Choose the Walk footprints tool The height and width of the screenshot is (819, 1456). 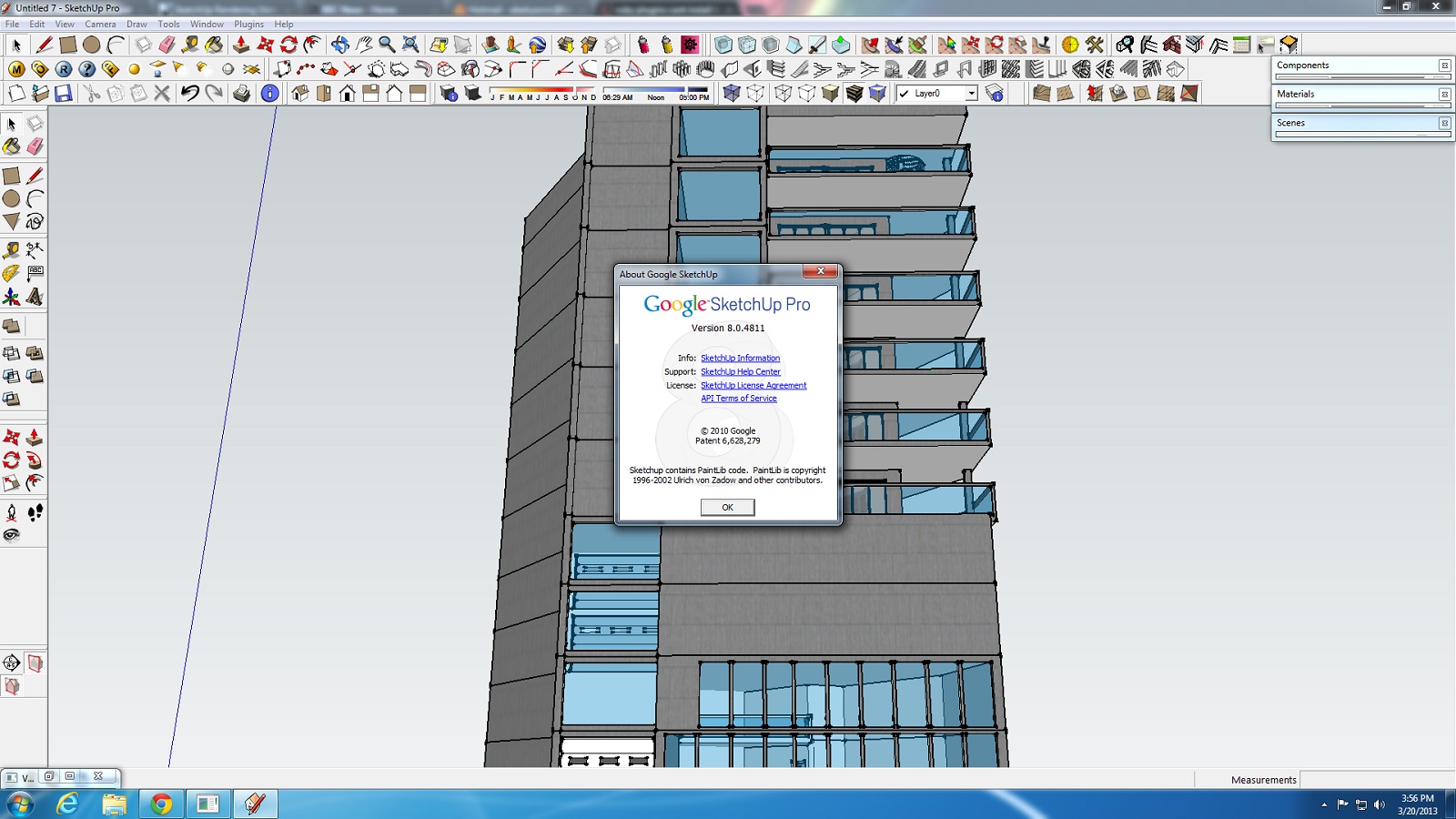(x=35, y=513)
